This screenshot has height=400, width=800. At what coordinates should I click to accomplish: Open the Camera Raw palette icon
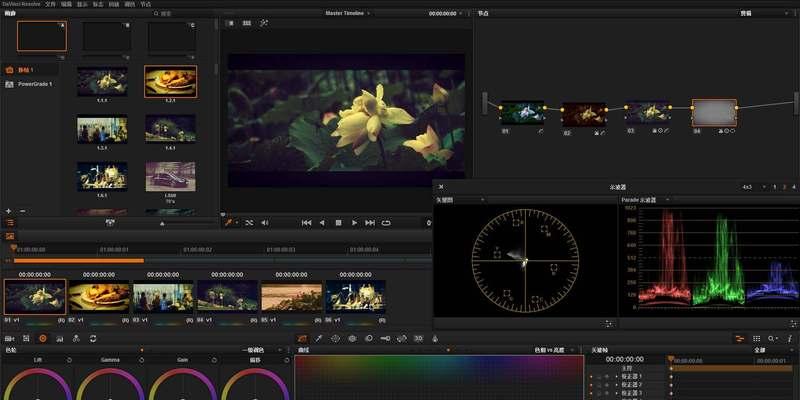pyautogui.click(x=10, y=338)
